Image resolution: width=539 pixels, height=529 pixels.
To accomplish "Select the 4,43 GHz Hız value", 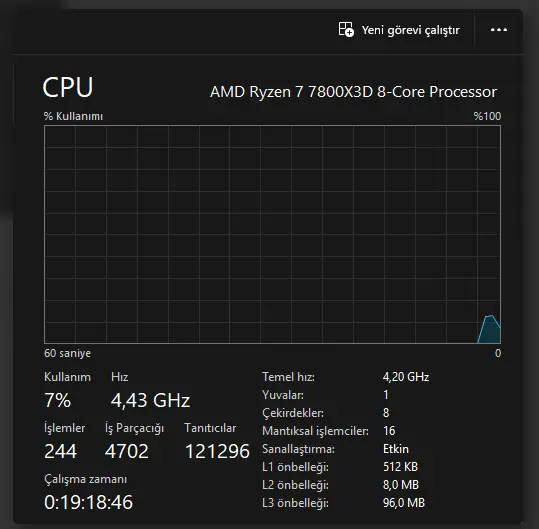I will [x=150, y=400].
